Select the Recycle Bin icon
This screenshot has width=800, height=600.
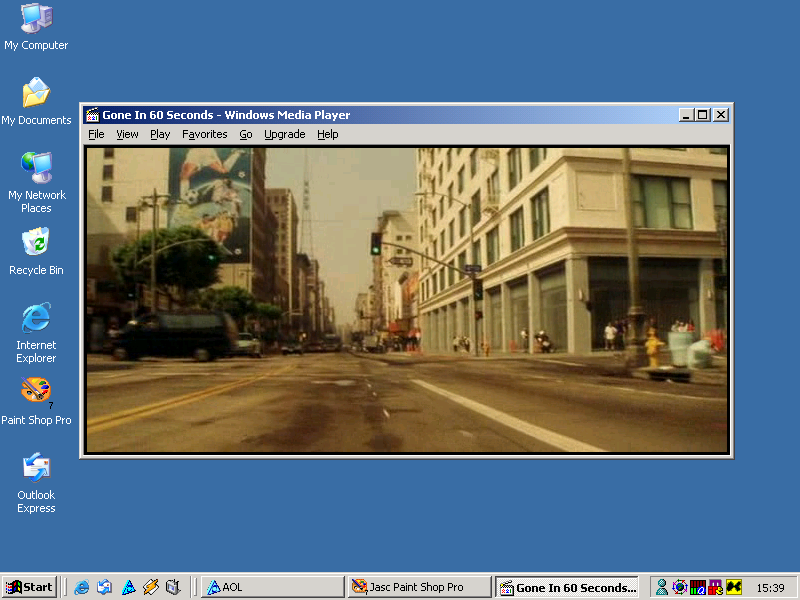point(36,243)
